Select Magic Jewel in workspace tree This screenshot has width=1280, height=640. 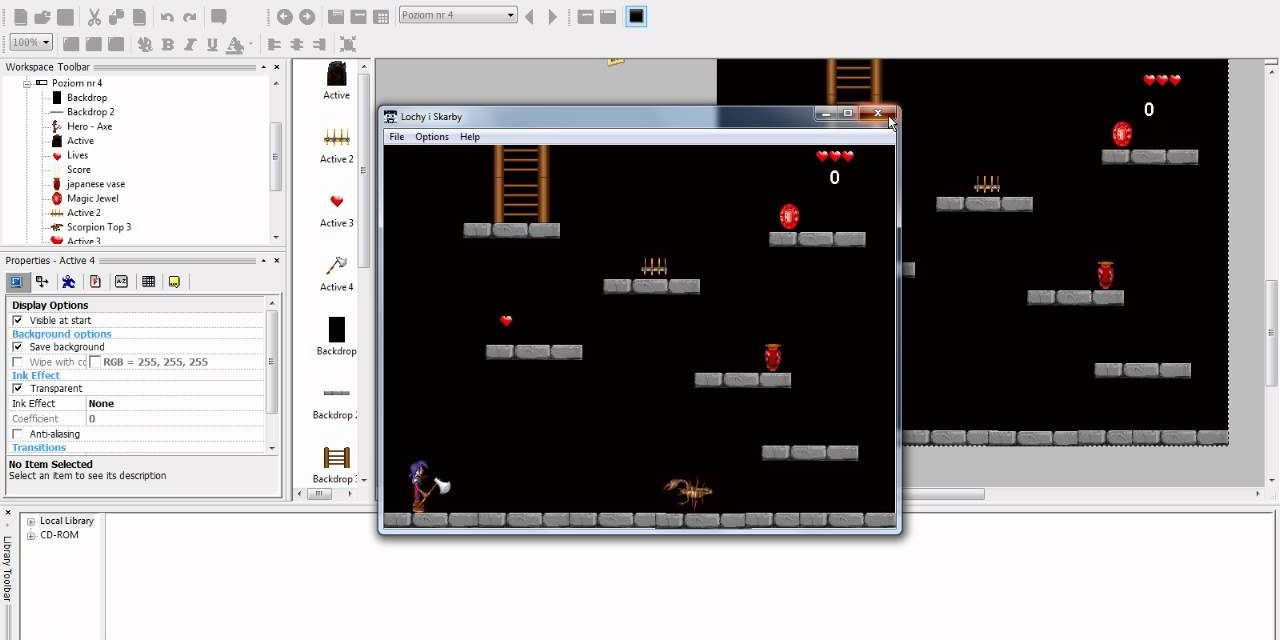[92, 198]
